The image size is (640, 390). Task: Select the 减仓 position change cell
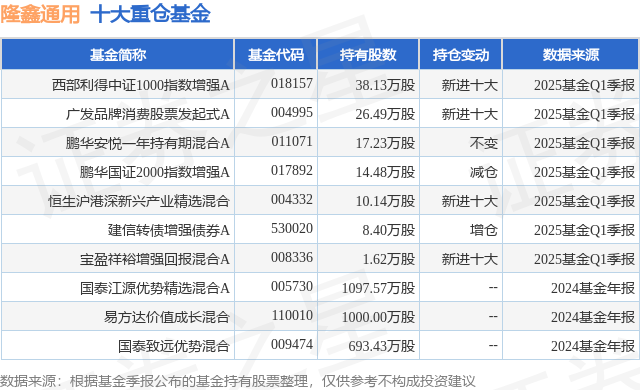(484, 172)
